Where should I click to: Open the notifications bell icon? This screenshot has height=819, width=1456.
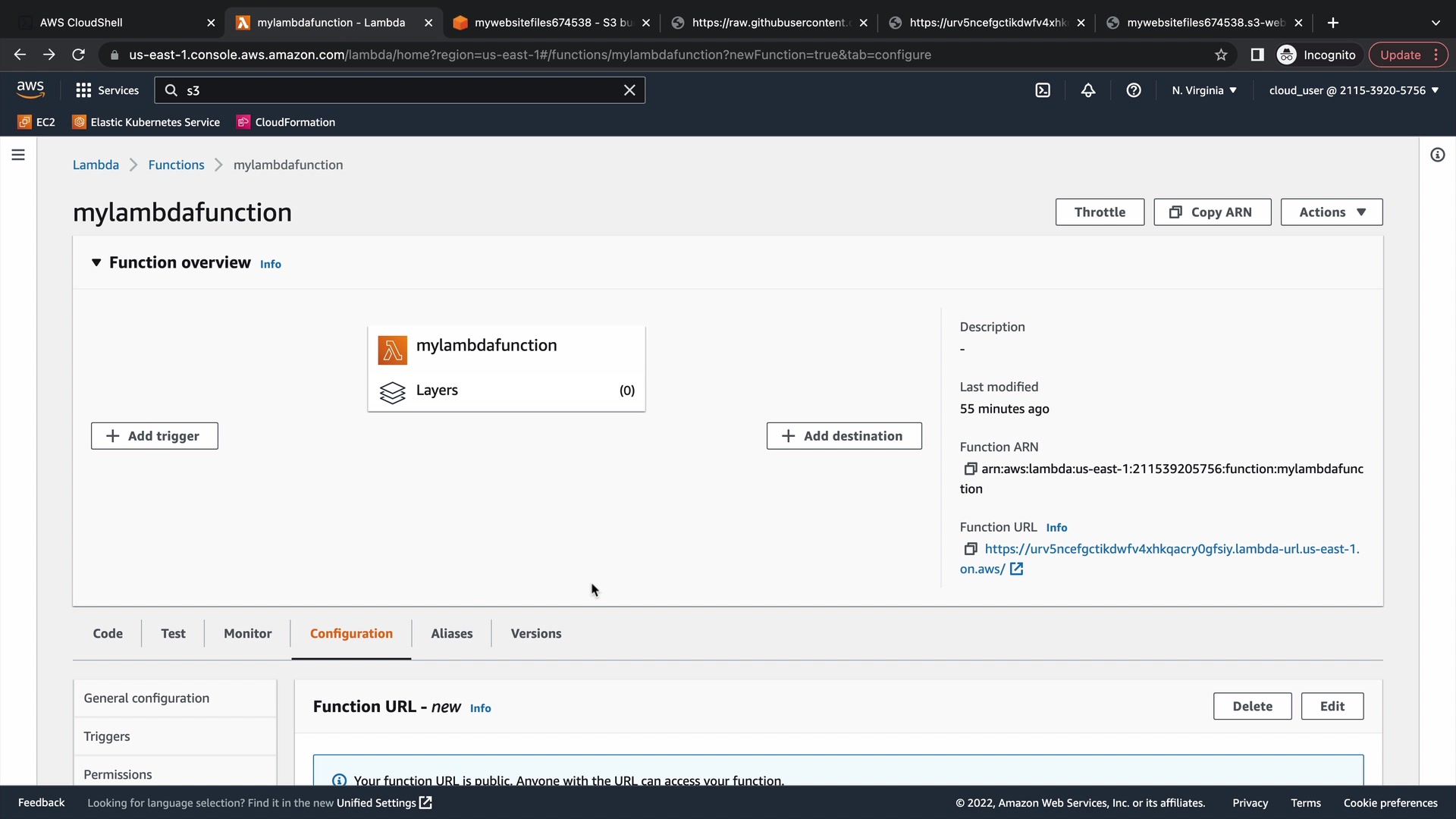tap(1088, 90)
